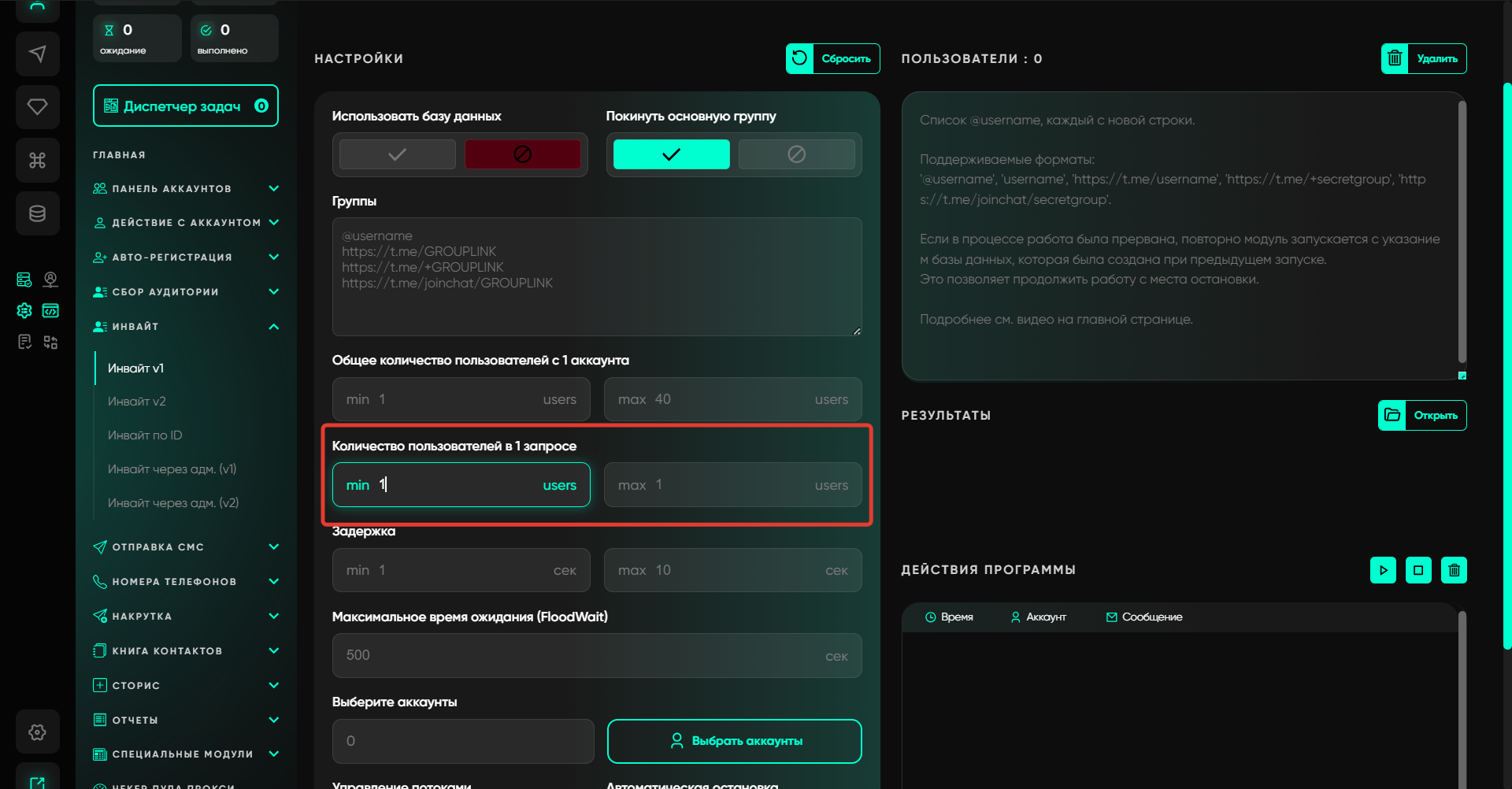1512x789 pixels.
Task: Click the paper plane icon in left sidebar
Action: coord(37,54)
